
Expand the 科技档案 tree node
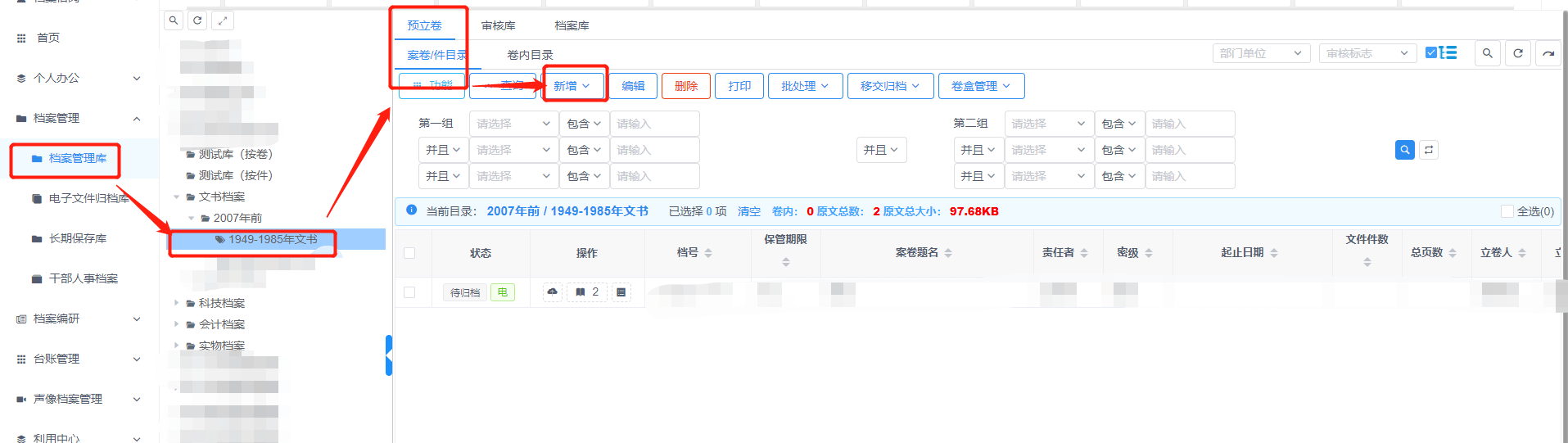point(176,303)
